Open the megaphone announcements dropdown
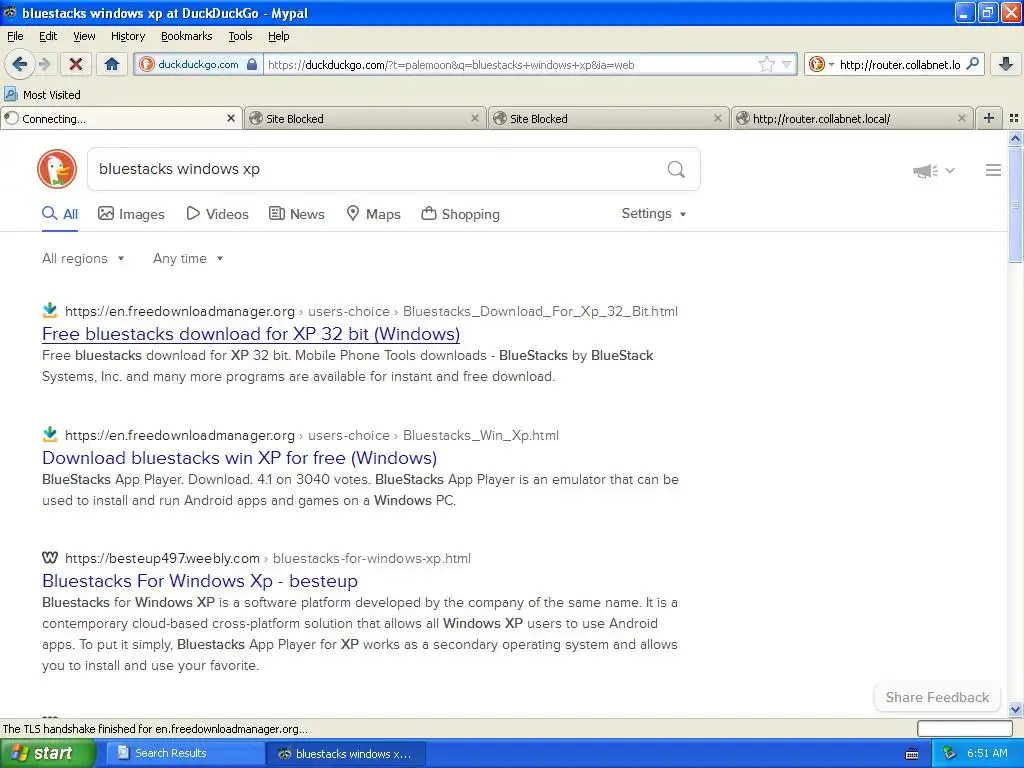Image resolution: width=1024 pixels, height=768 pixels. coord(934,170)
